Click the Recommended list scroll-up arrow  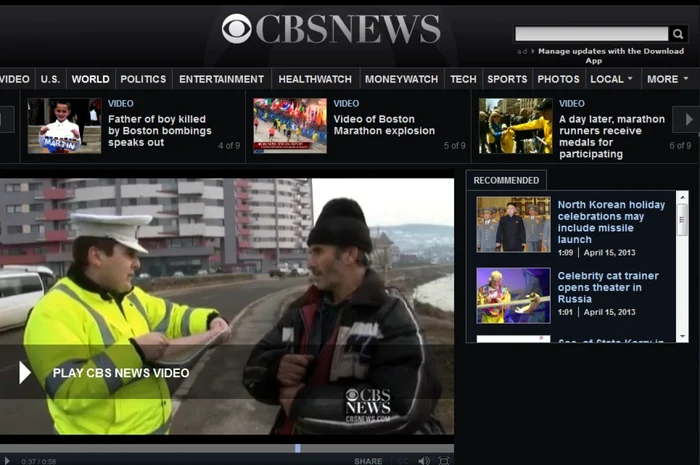[682, 196]
